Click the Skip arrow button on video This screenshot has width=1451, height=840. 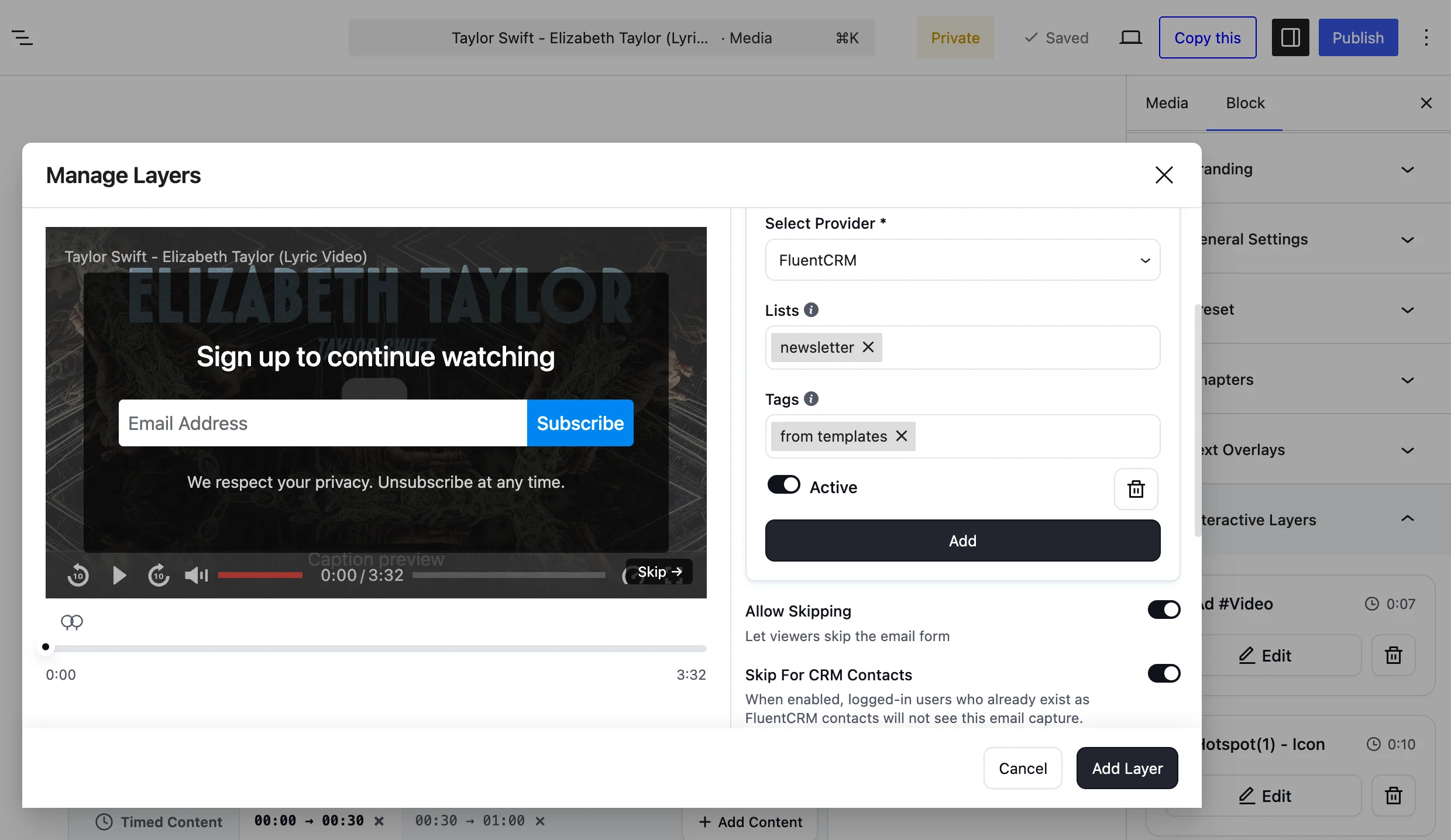(659, 572)
